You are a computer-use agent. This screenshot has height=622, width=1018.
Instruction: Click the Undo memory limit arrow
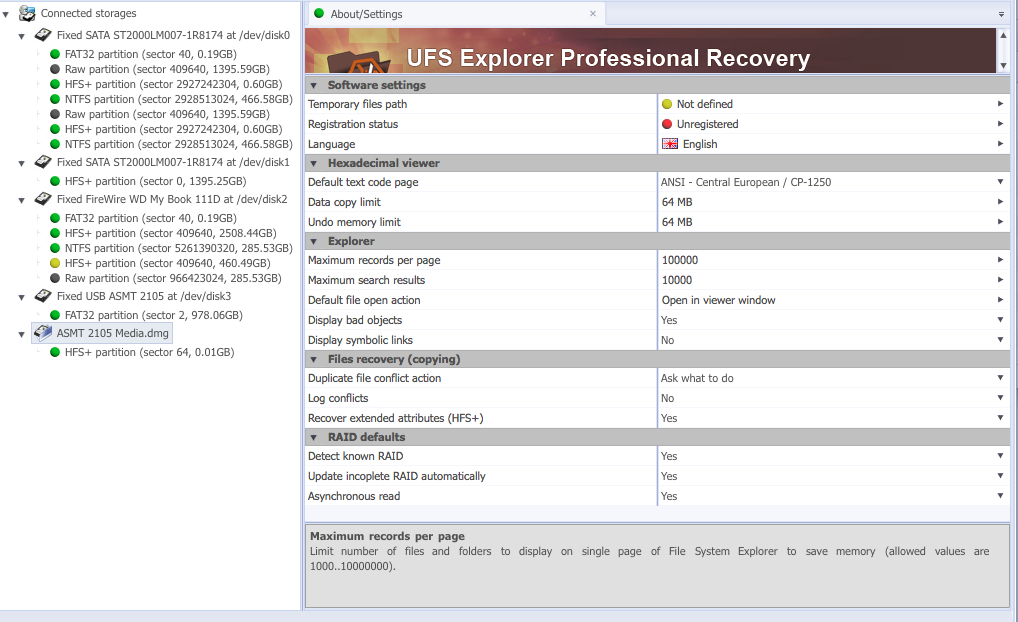(x=1000, y=221)
